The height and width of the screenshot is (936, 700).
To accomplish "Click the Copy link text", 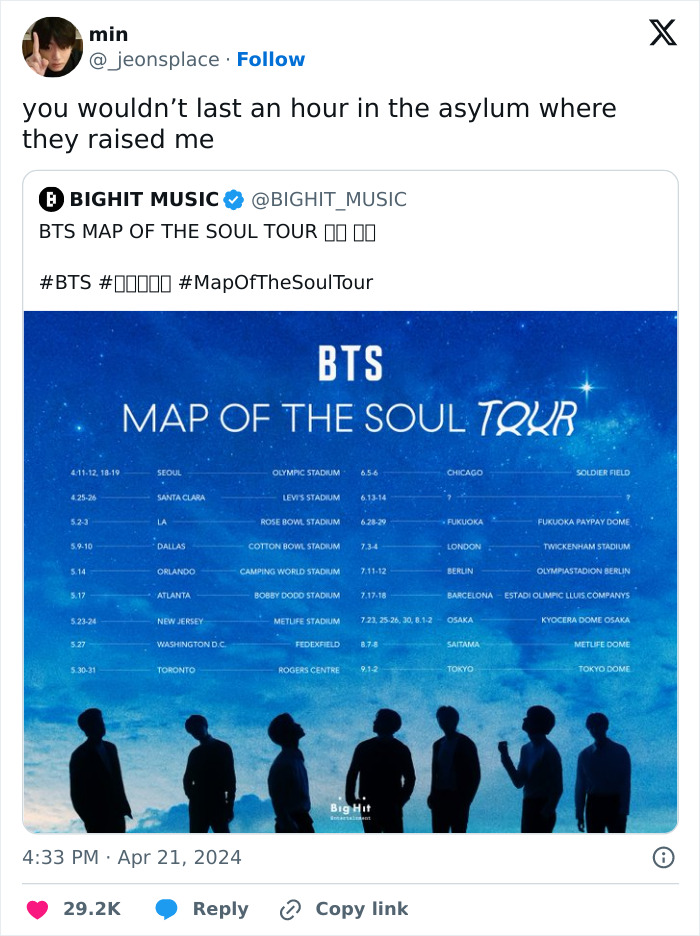I will [x=361, y=909].
